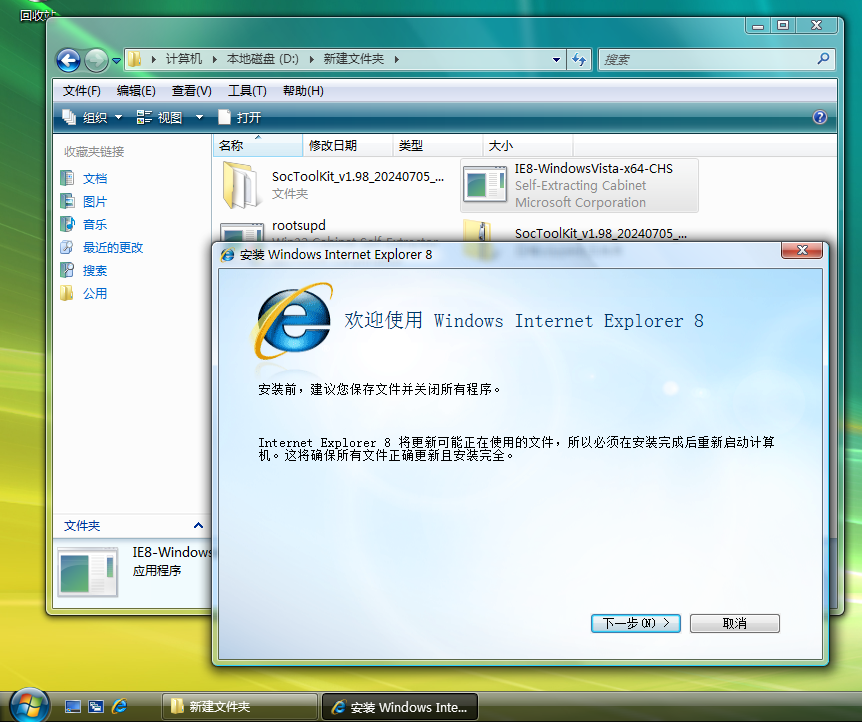Open the Organize (组织) dropdown menu
862x722 pixels.
(93, 117)
